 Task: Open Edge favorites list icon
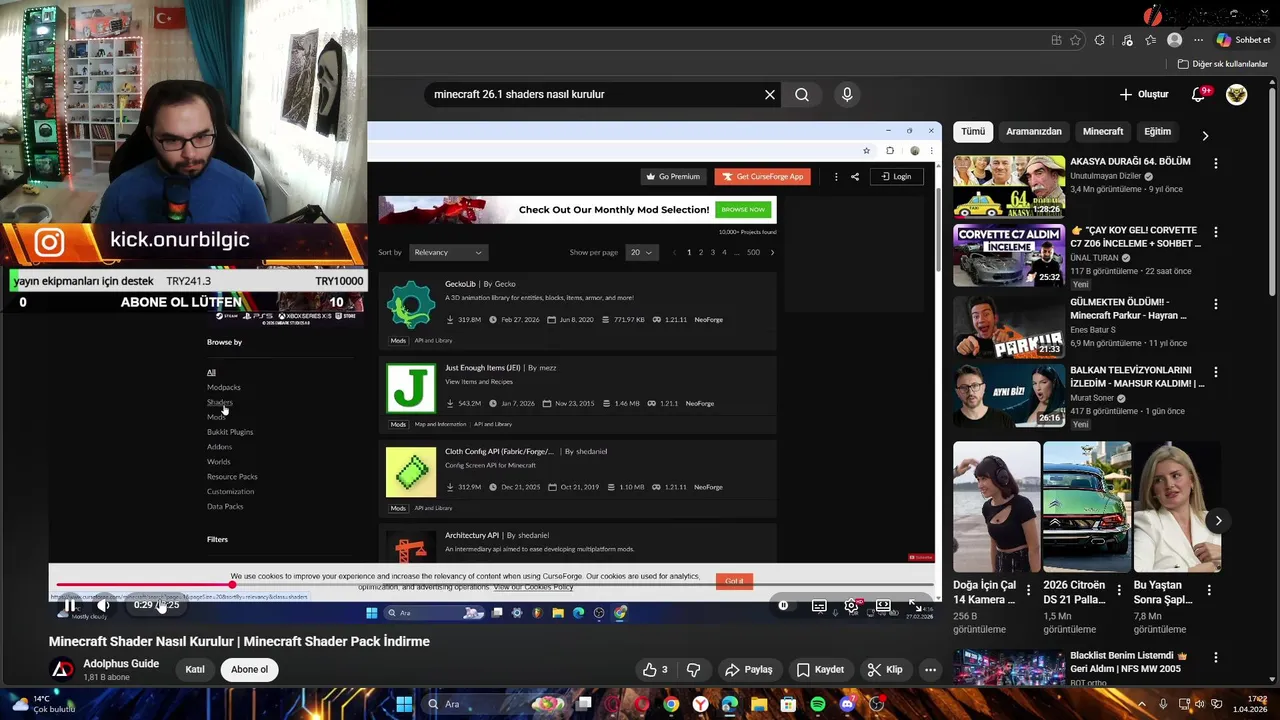(1151, 40)
